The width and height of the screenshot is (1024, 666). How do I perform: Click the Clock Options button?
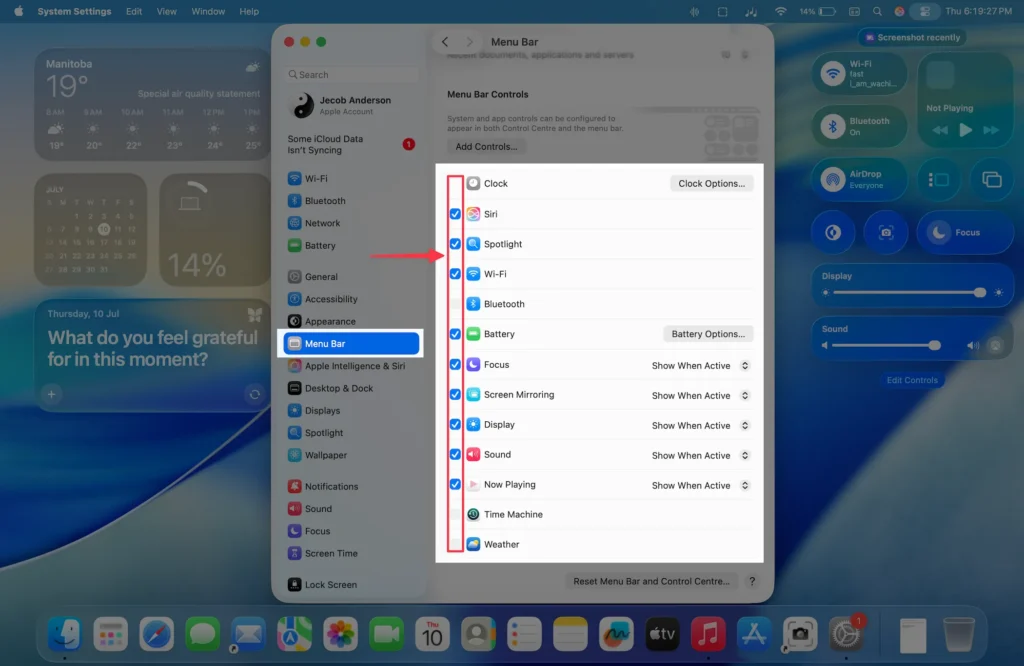click(x=711, y=183)
